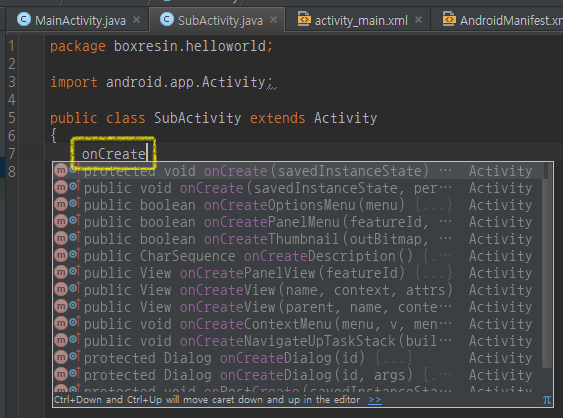Choose the onCreateDescription() suggestion
Screen dimensions: 563x418
pyautogui.click(x=298, y=256)
